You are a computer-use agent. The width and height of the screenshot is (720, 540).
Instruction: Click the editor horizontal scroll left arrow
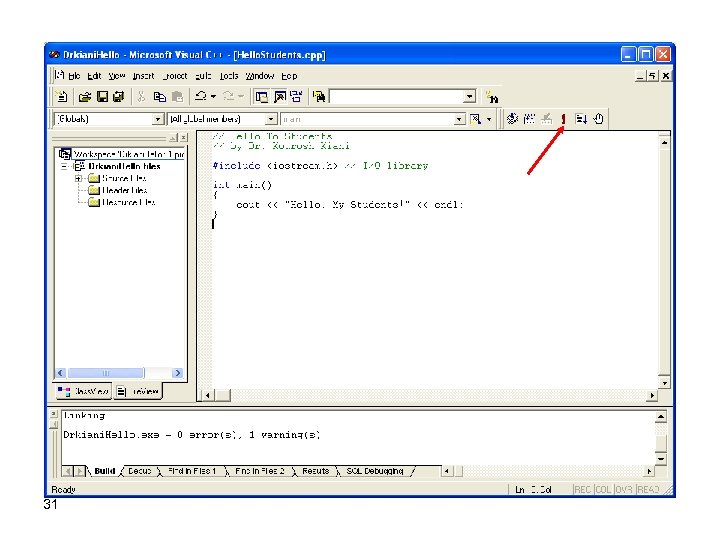pyautogui.click(x=208, y=395)
